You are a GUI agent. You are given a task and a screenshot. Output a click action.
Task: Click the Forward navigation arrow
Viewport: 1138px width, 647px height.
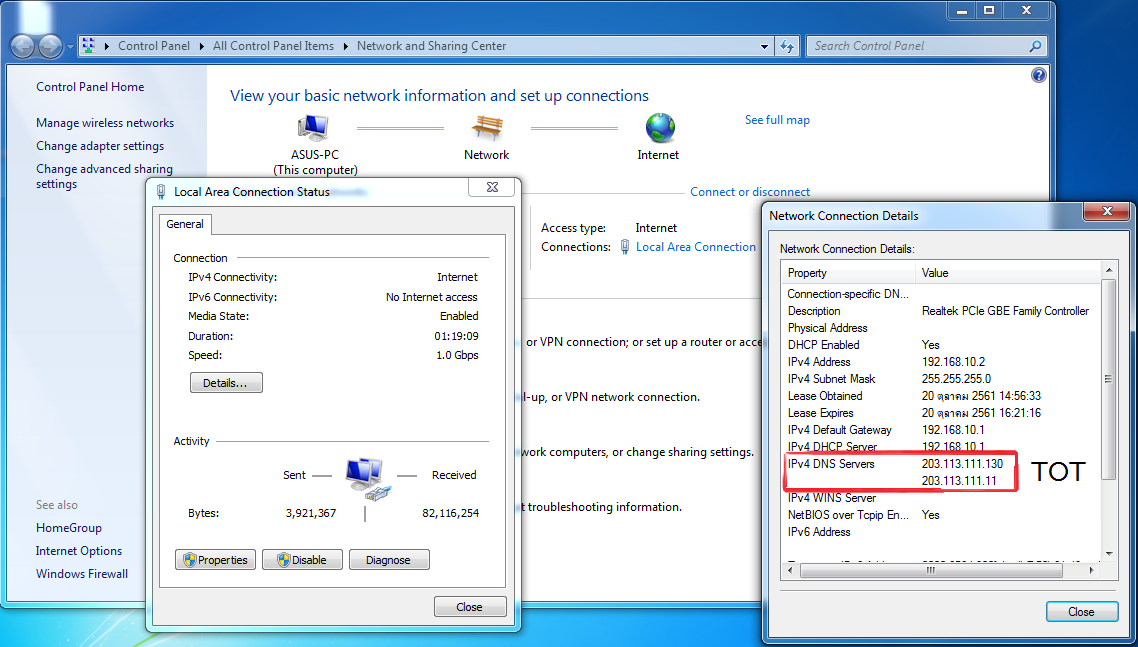click(49, 46)
